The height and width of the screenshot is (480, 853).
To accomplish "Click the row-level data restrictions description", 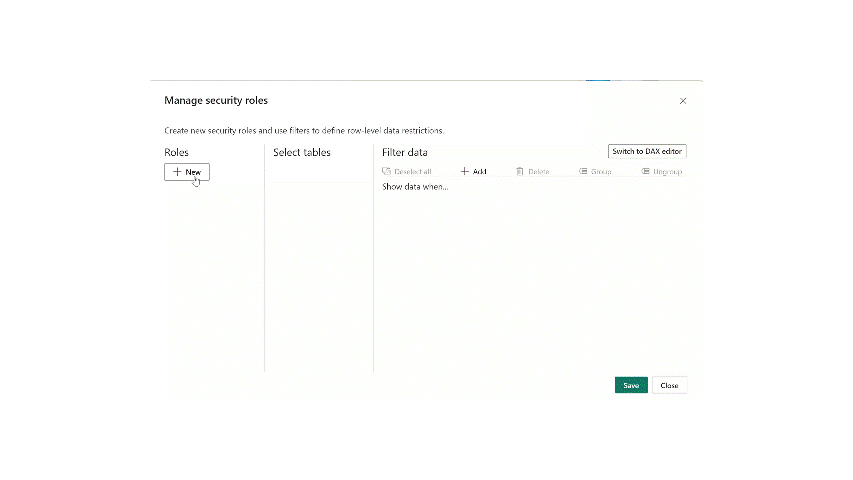I will (x=304, y=130).
